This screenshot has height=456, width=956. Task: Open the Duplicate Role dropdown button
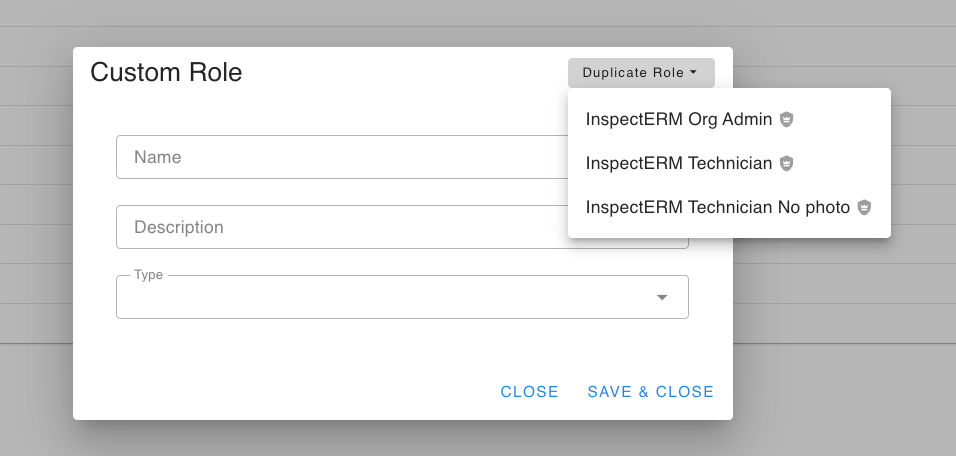(x=641, y=73)
